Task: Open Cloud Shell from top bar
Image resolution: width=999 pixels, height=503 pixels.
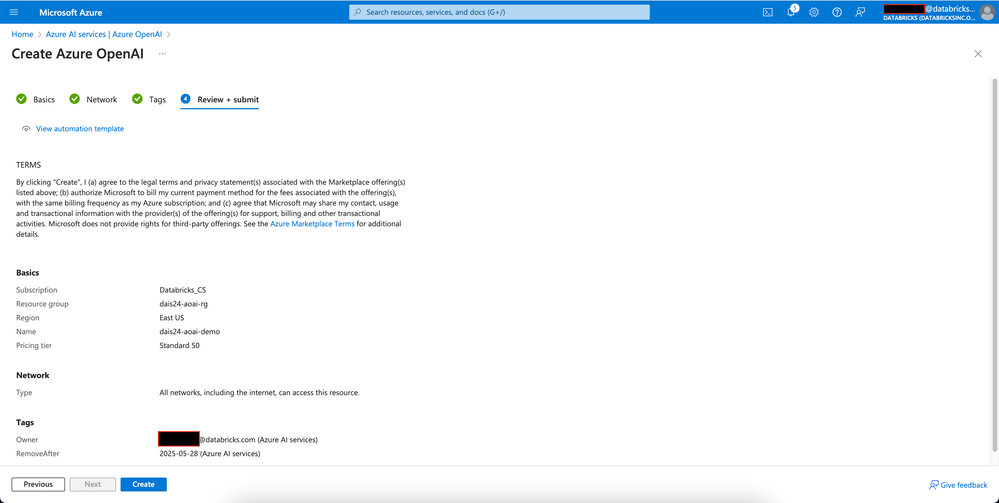Action: point(768,12)
